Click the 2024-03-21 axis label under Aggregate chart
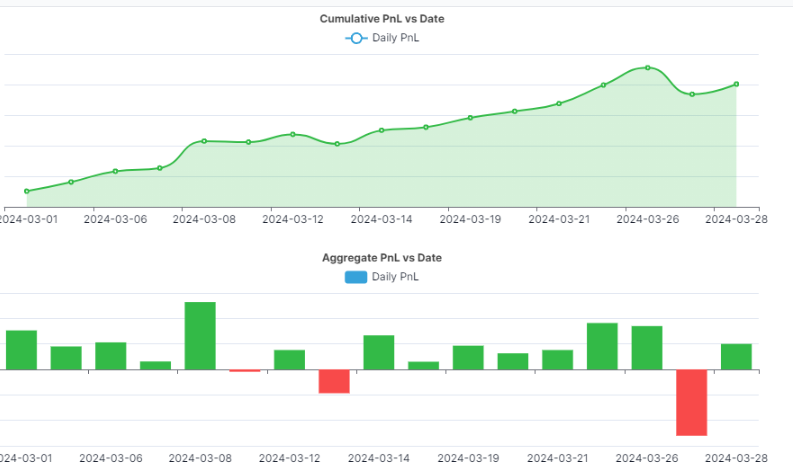793x473 pixels. coord(557,458)
